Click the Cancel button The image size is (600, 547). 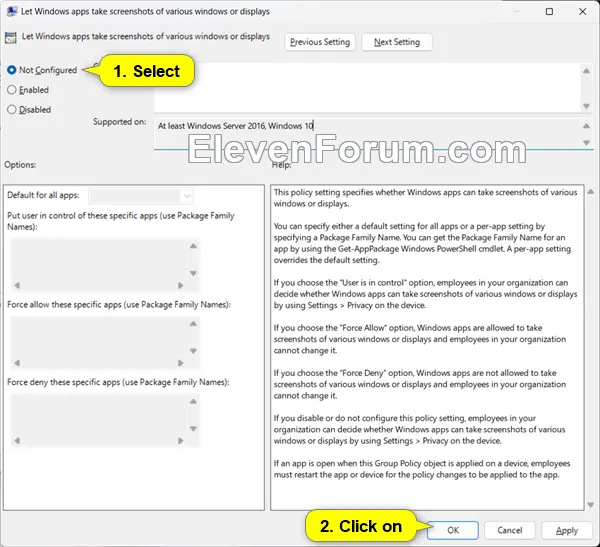(x=510, y=530)
